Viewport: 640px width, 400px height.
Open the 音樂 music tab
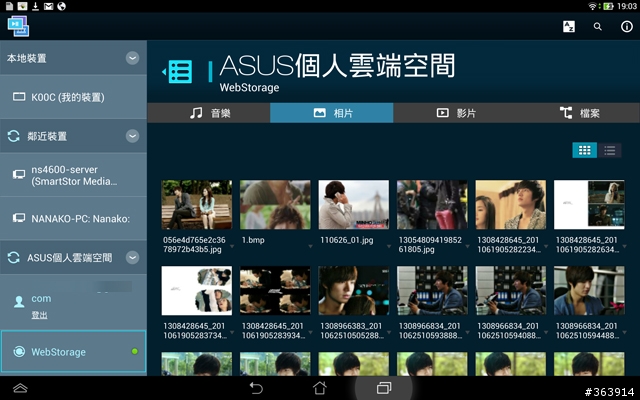click(x=209, y=113)
